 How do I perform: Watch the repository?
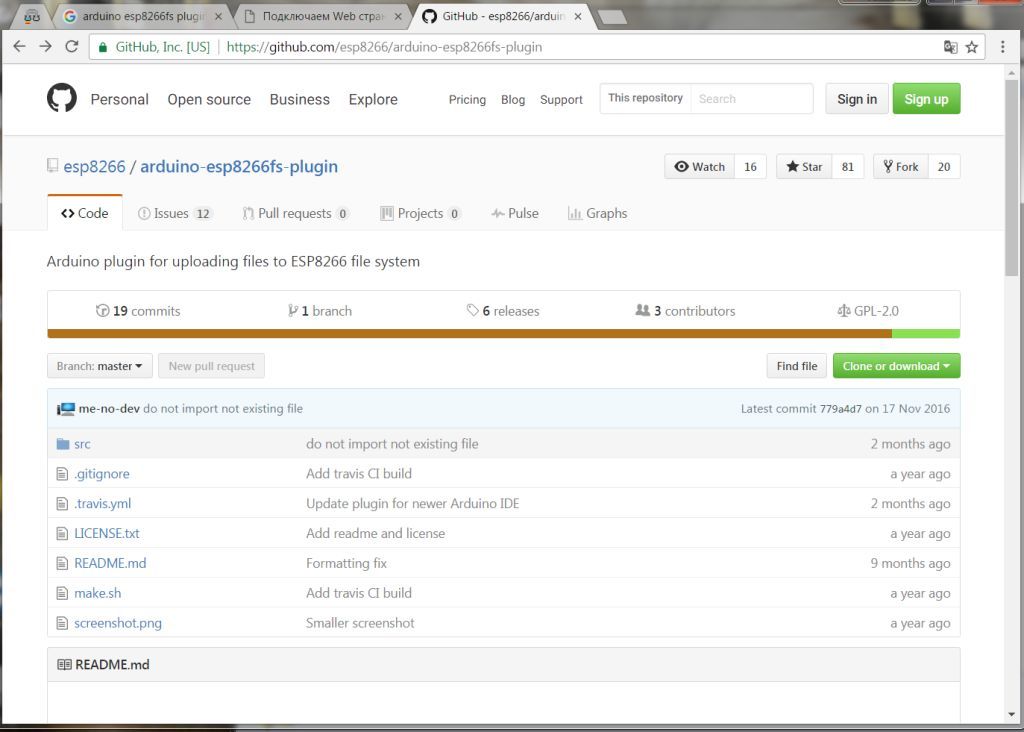(x=700, y=167)
